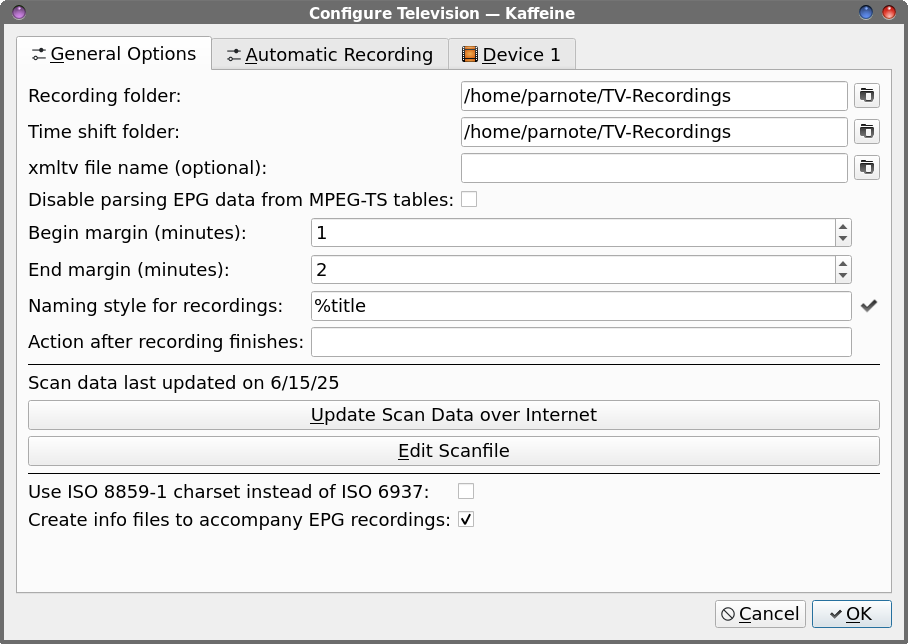The image size is (908, 644).
Task: Uncheck Create info files for EPG recordings
Action: [466, 519]
